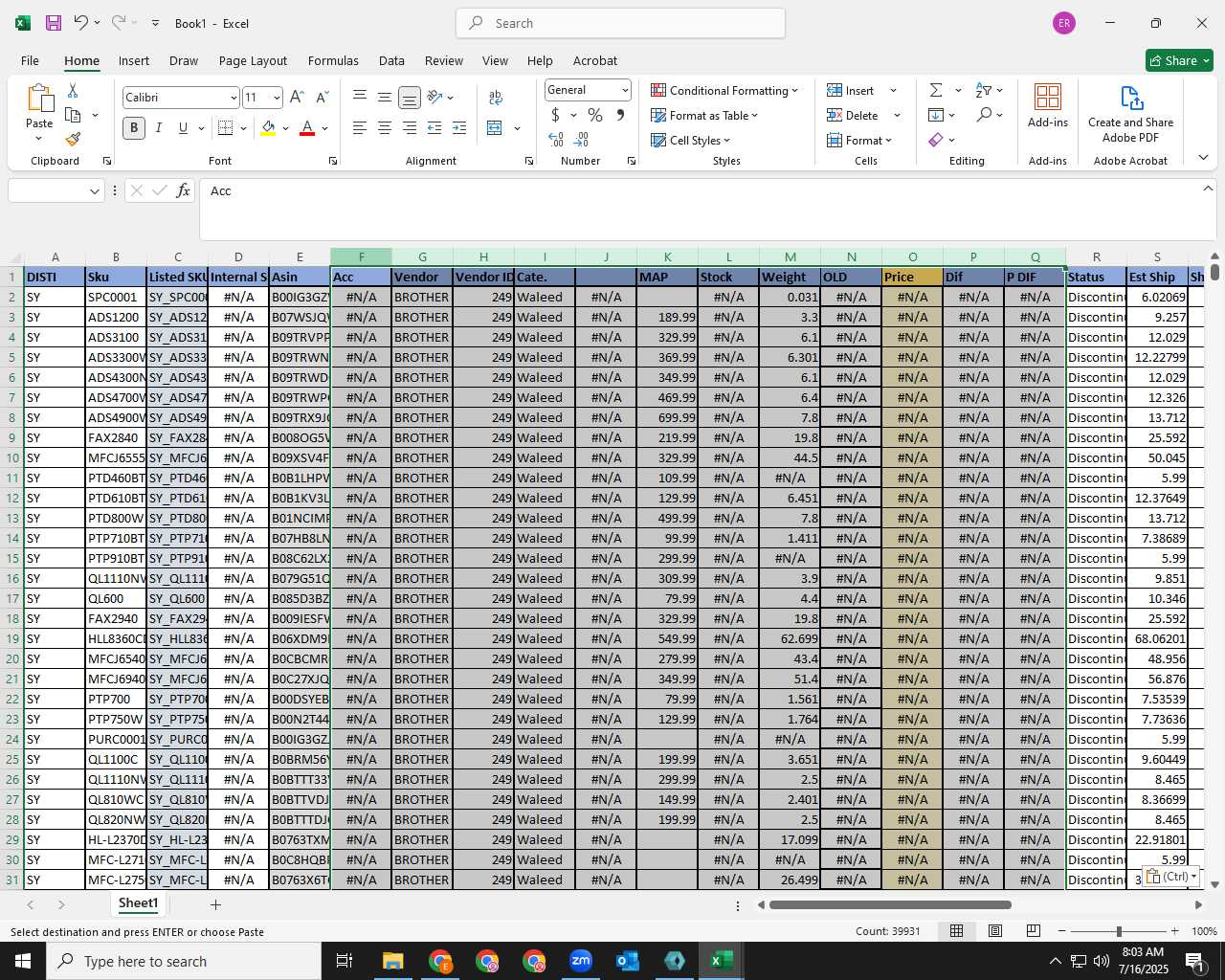This screenshot has width=1225, height=980.
Task: Switch to the Formulas tab
Action: (333, 60)
